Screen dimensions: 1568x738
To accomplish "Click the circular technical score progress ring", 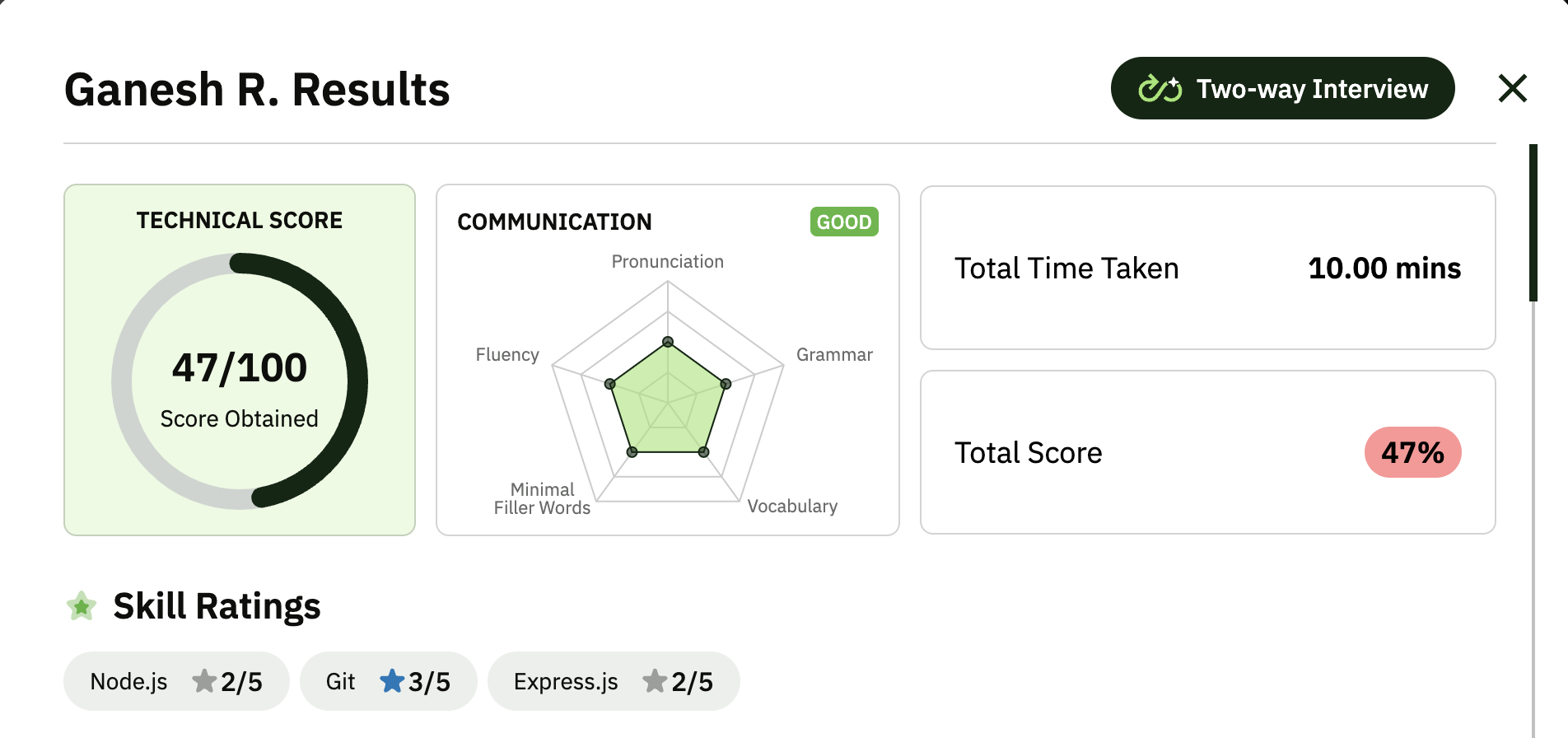I will (x=240, y=381).
